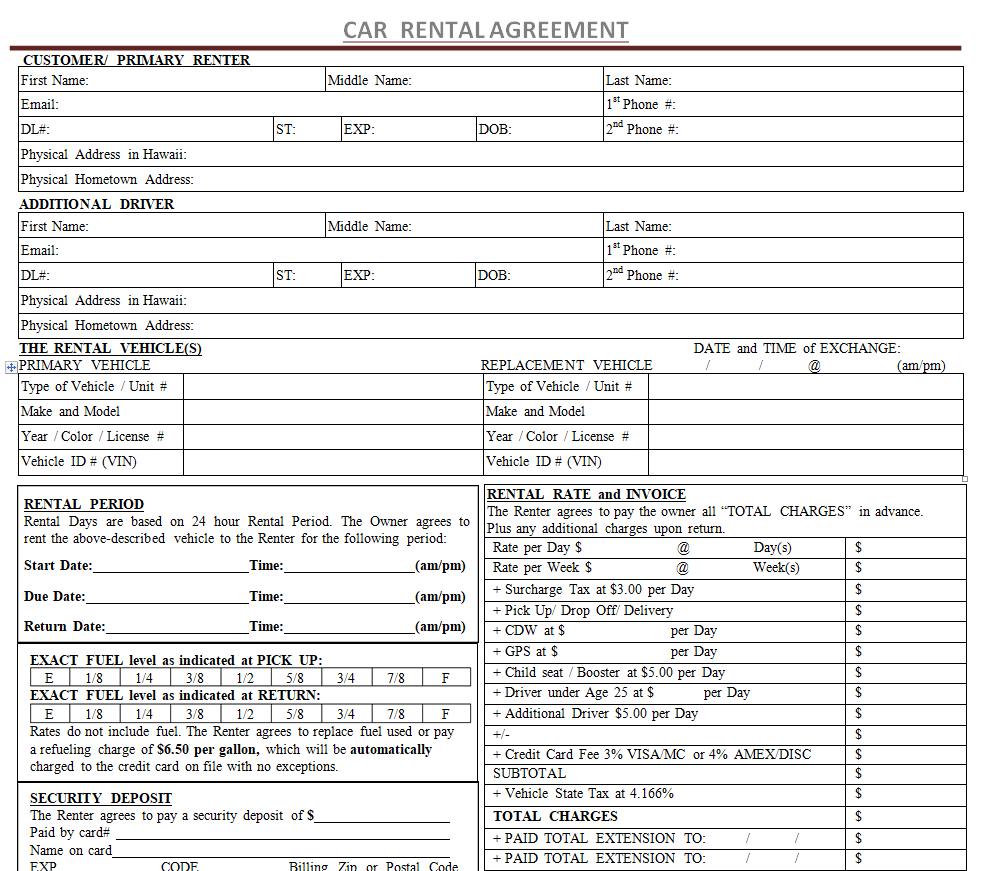Select the SUBTOTAL dollar amount cell
Screen dimensions: 987x871
tap(906, 774)
